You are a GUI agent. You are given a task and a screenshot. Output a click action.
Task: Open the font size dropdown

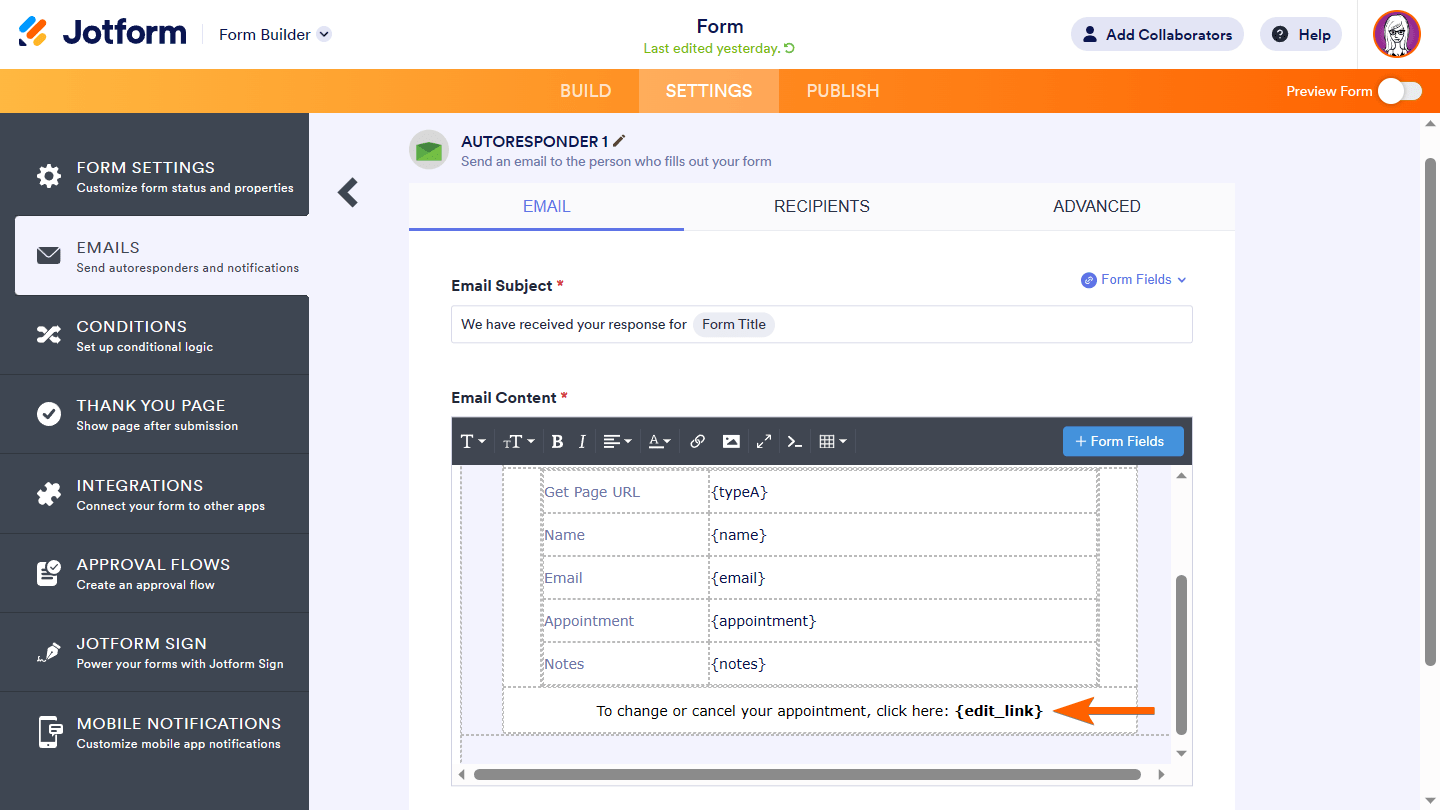[518, 441]
